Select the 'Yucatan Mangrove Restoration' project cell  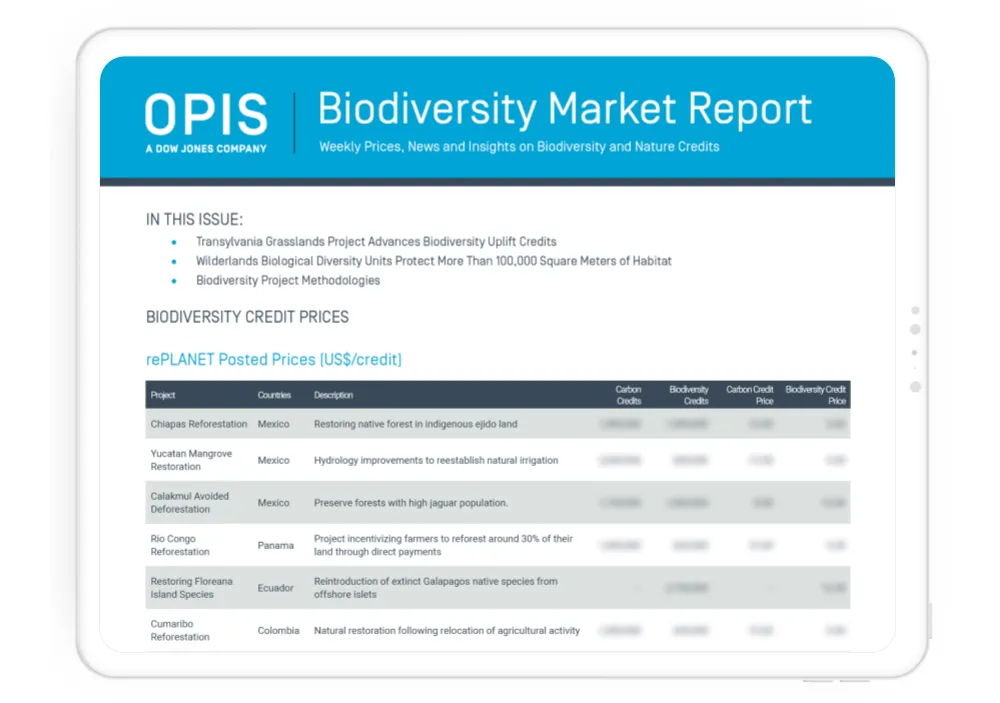[x=191, y=460]
